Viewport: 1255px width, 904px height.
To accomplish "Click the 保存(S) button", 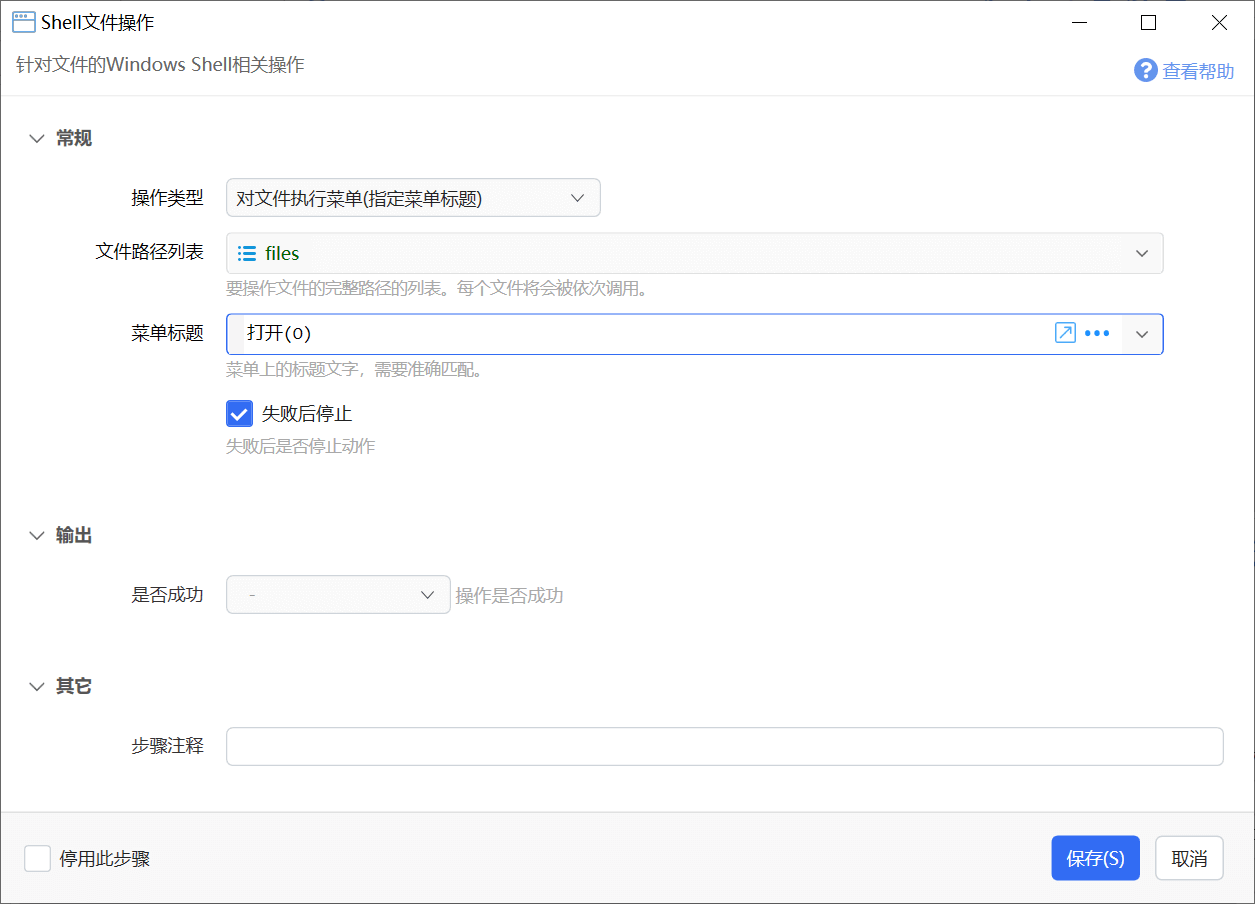I will 1095,858.
